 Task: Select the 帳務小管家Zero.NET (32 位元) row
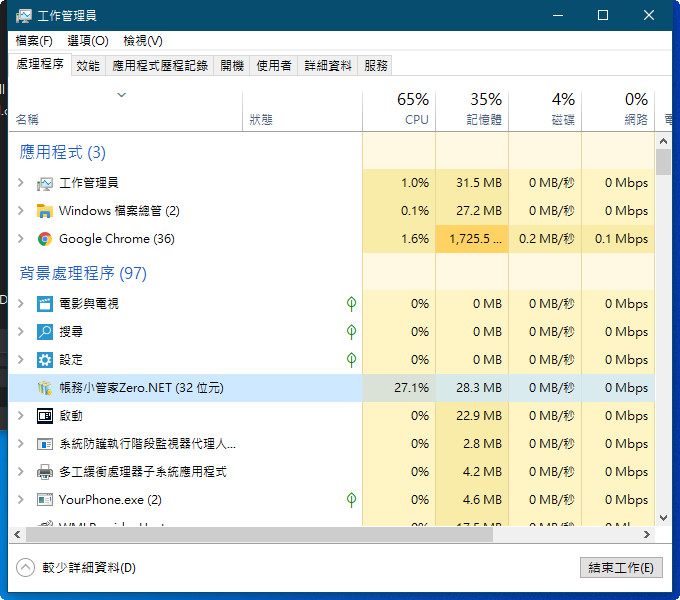pos(332,388)
